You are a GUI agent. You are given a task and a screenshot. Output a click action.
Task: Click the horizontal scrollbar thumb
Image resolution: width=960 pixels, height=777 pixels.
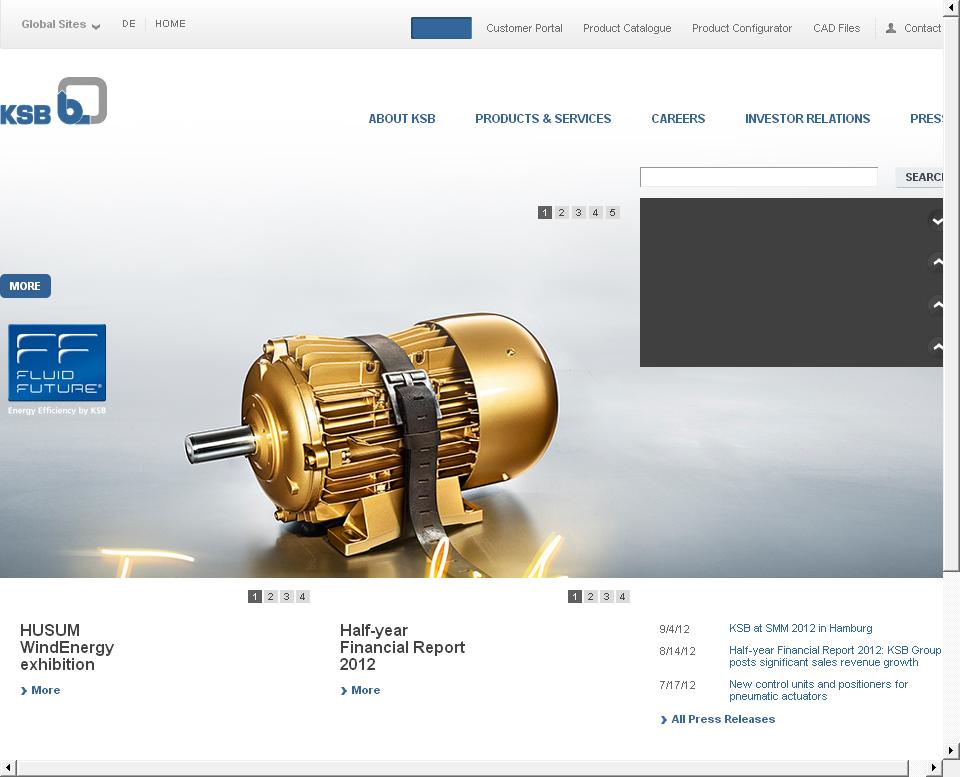(462, 767)
